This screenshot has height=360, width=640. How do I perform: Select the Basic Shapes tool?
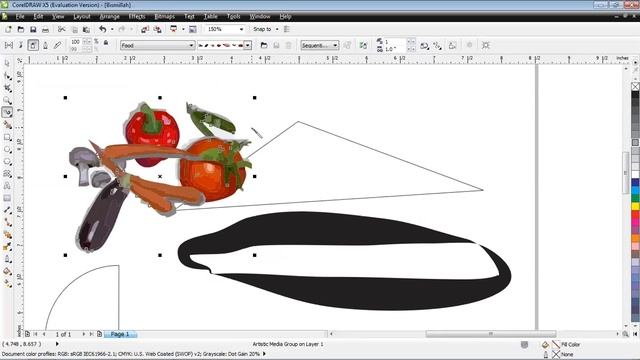[x=7, y=174]
